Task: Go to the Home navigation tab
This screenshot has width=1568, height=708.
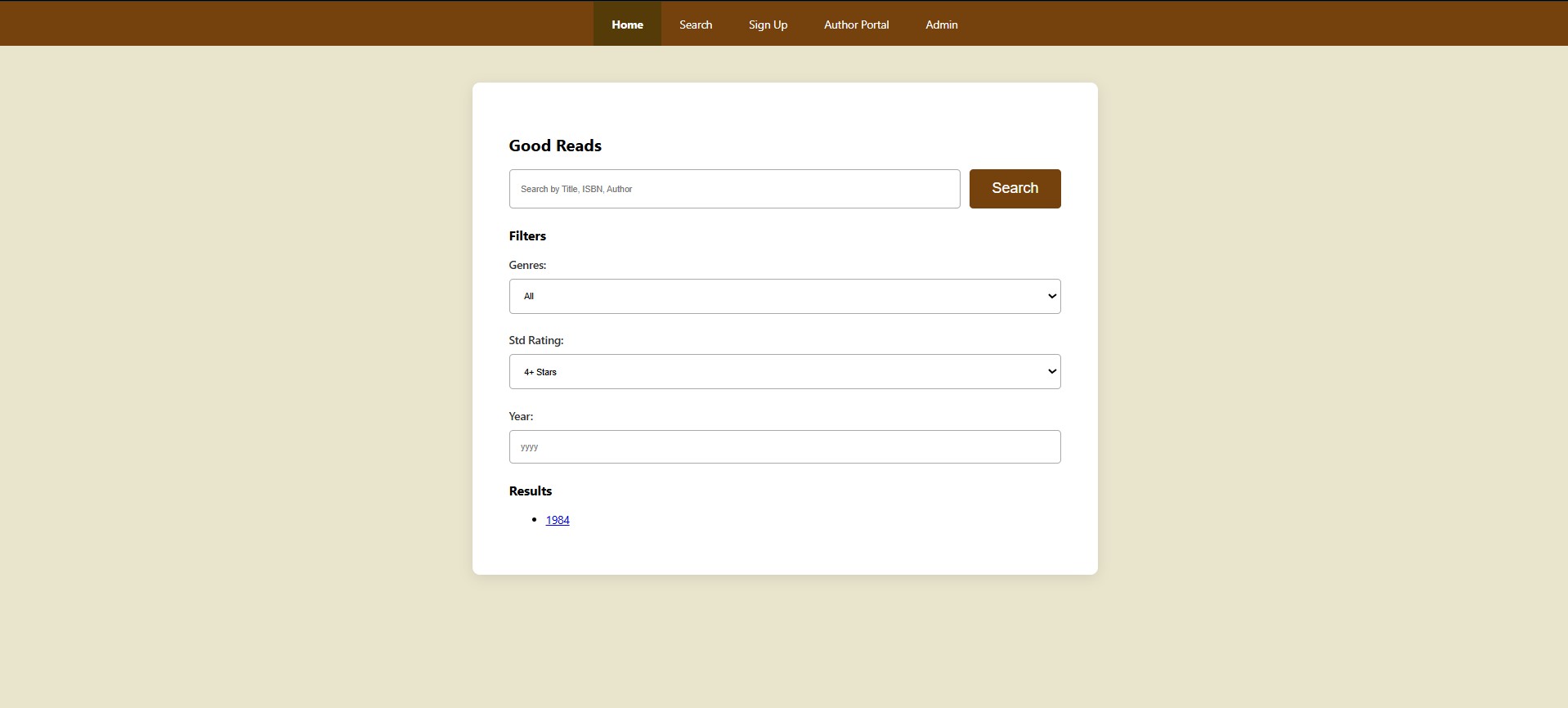Action: 627,25
